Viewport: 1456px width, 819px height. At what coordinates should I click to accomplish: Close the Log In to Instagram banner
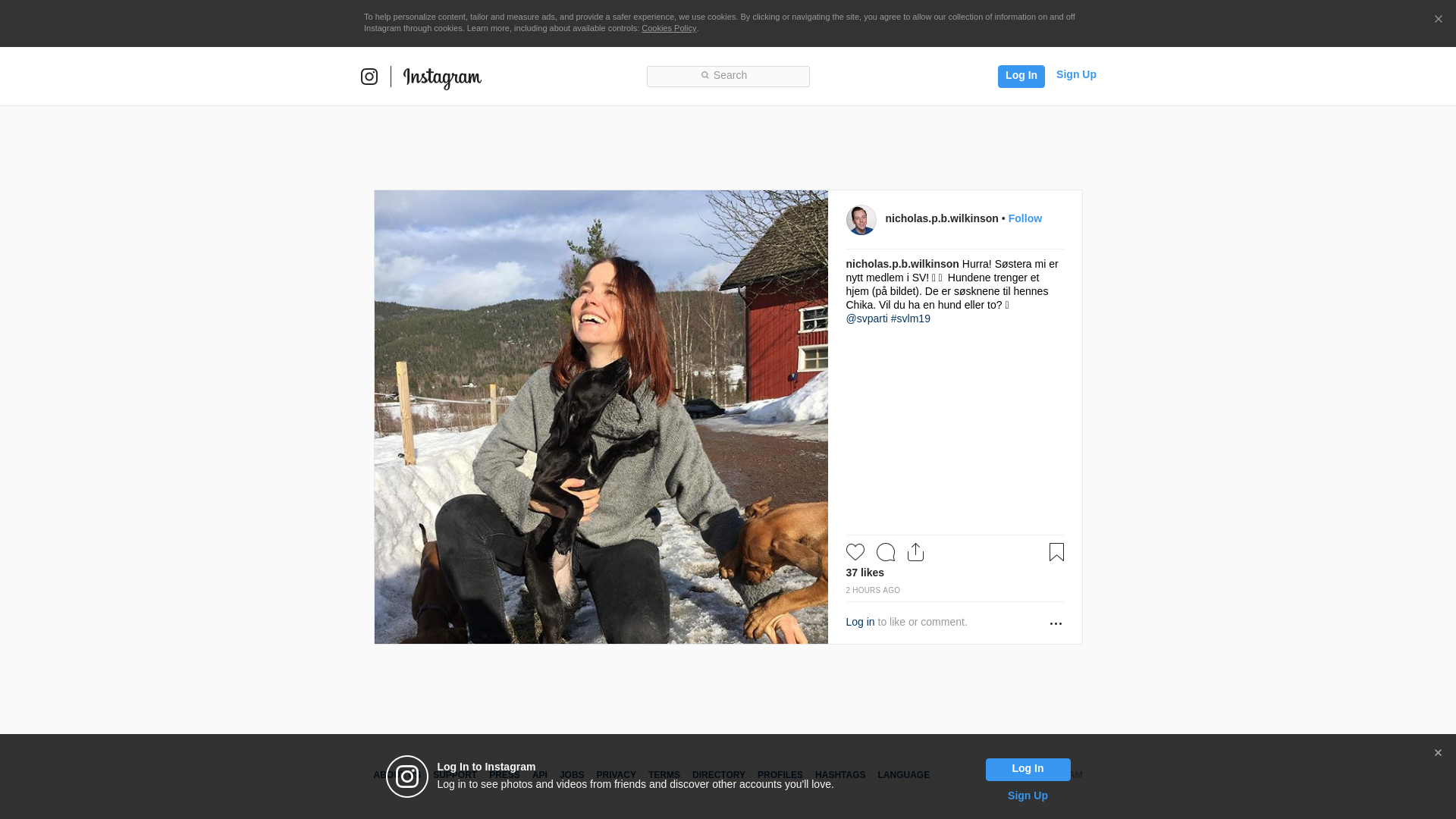[1438, 753]
